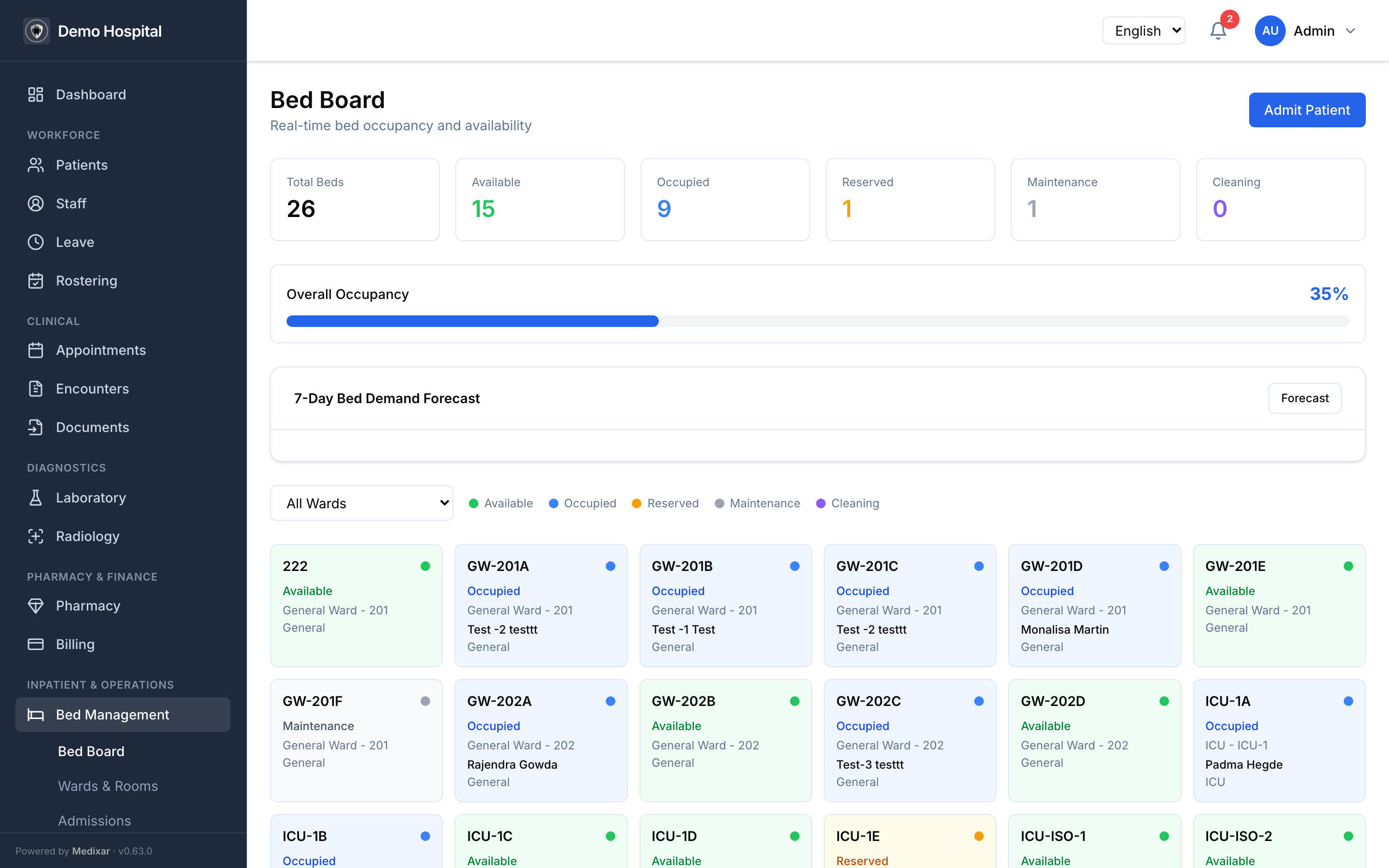Open the All Wards filter dropdown

[362, 503]
